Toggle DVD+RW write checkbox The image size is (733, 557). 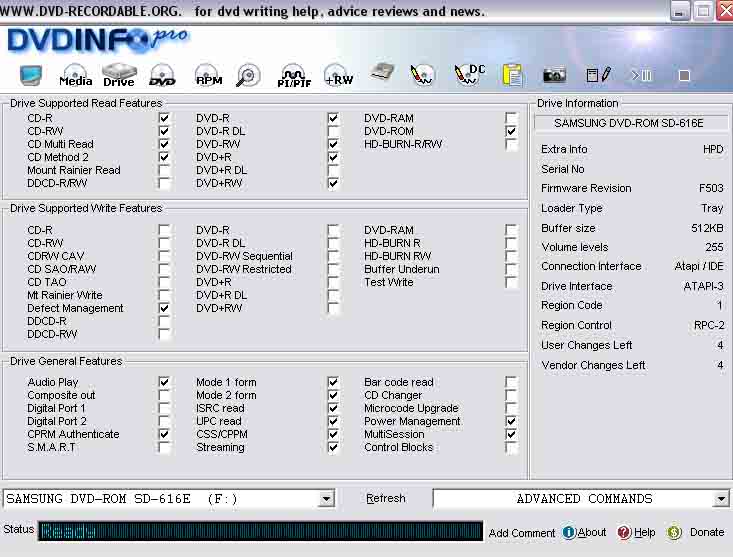333,308
